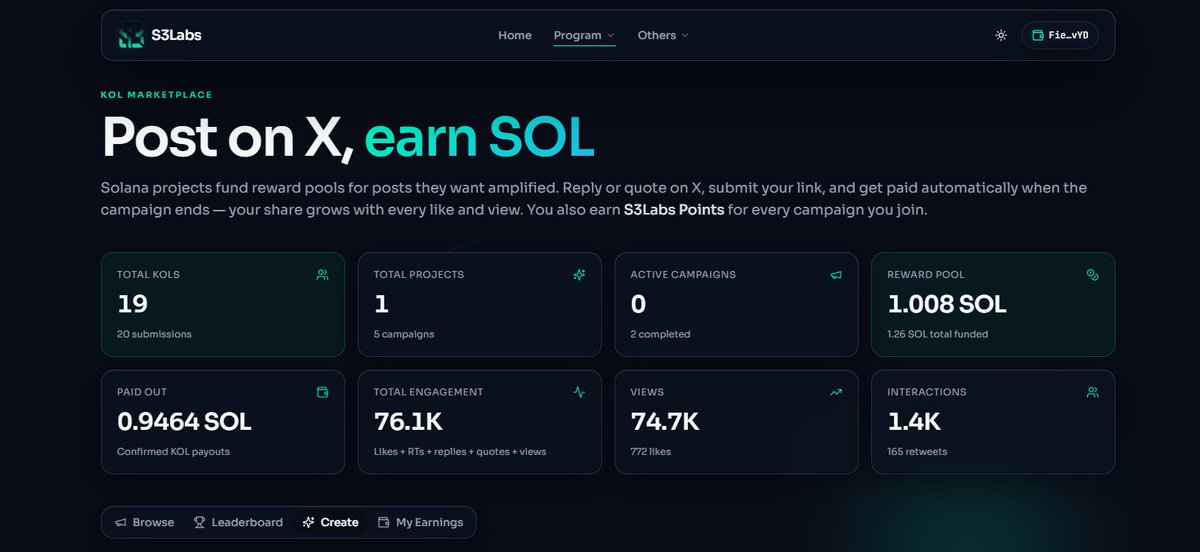Image resolution: width=1200 pixels, height=552 pixels.
Task: Expand the Program dropdown chevron
Action: (610, 35)
